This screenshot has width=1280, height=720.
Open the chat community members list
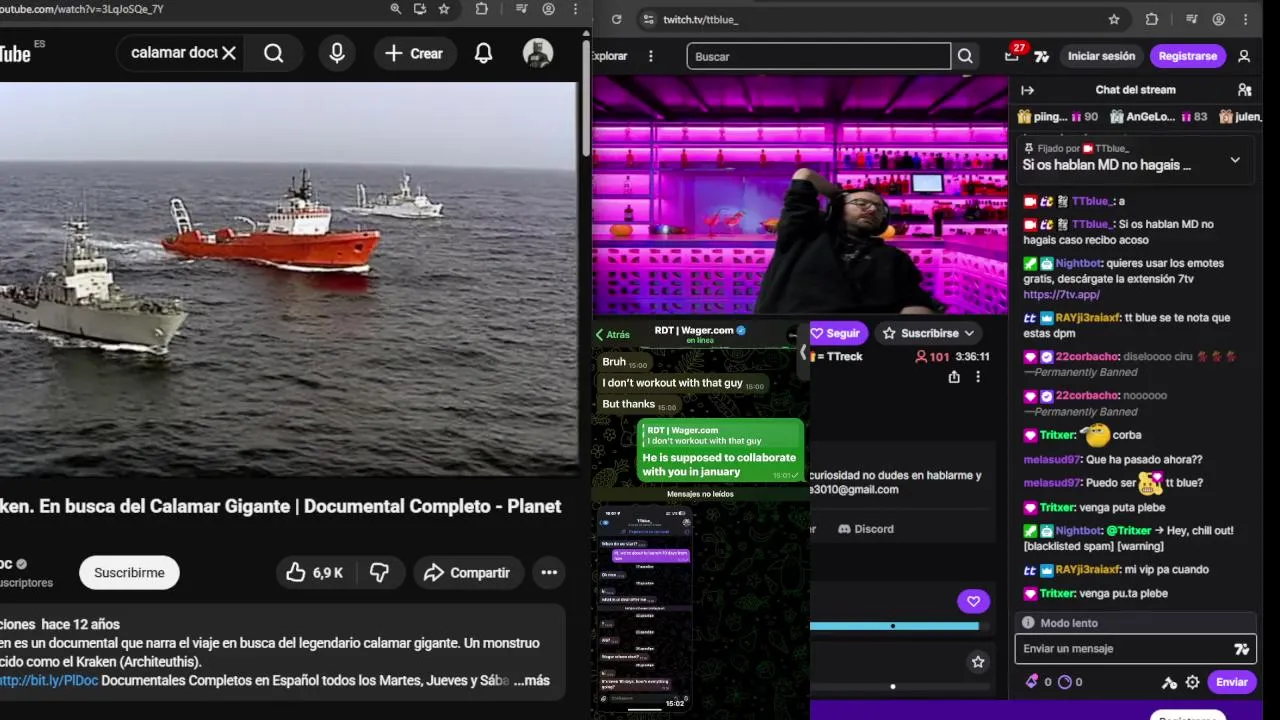click(x=1244, y=90)
